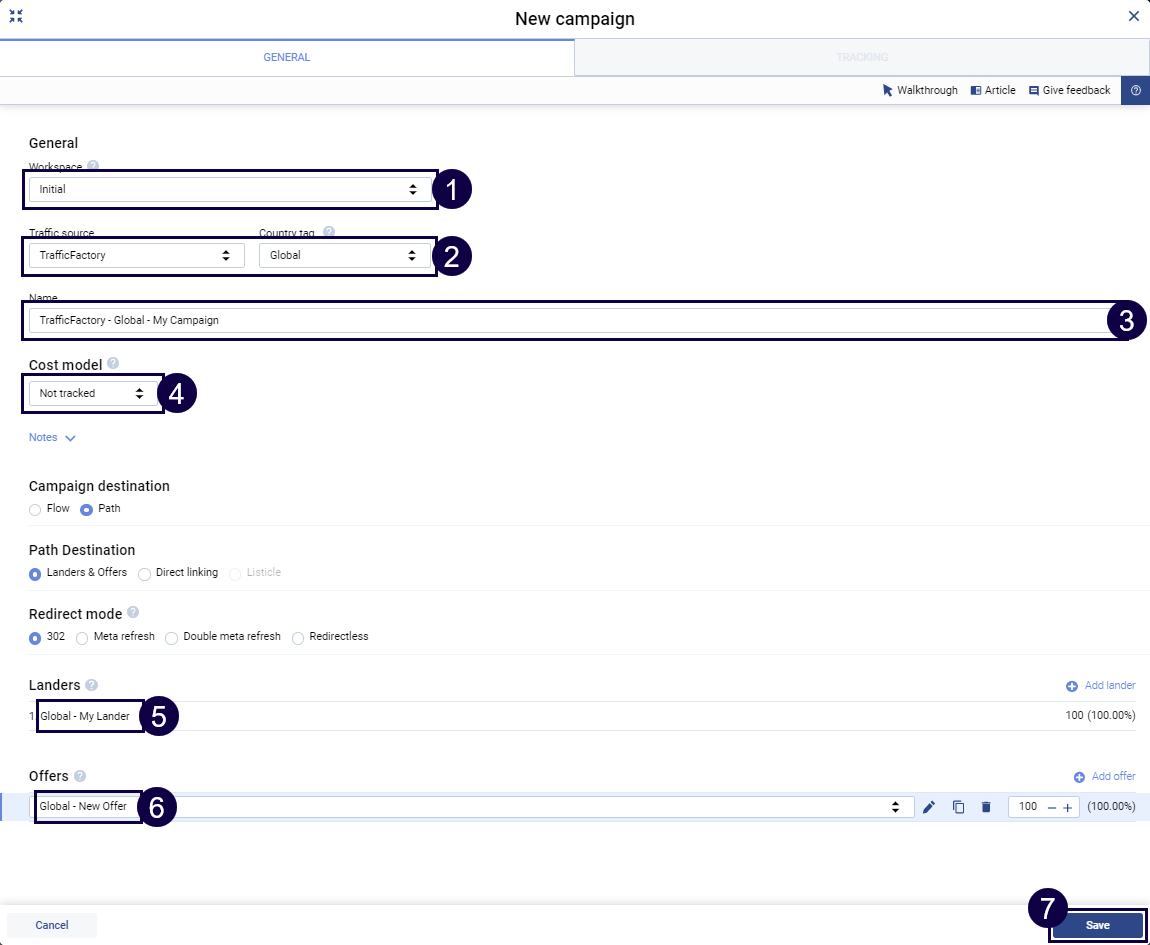Click the minus icon to decrease offer weight
Viewport: 1150px width, 945px height.
point(1051,807)
